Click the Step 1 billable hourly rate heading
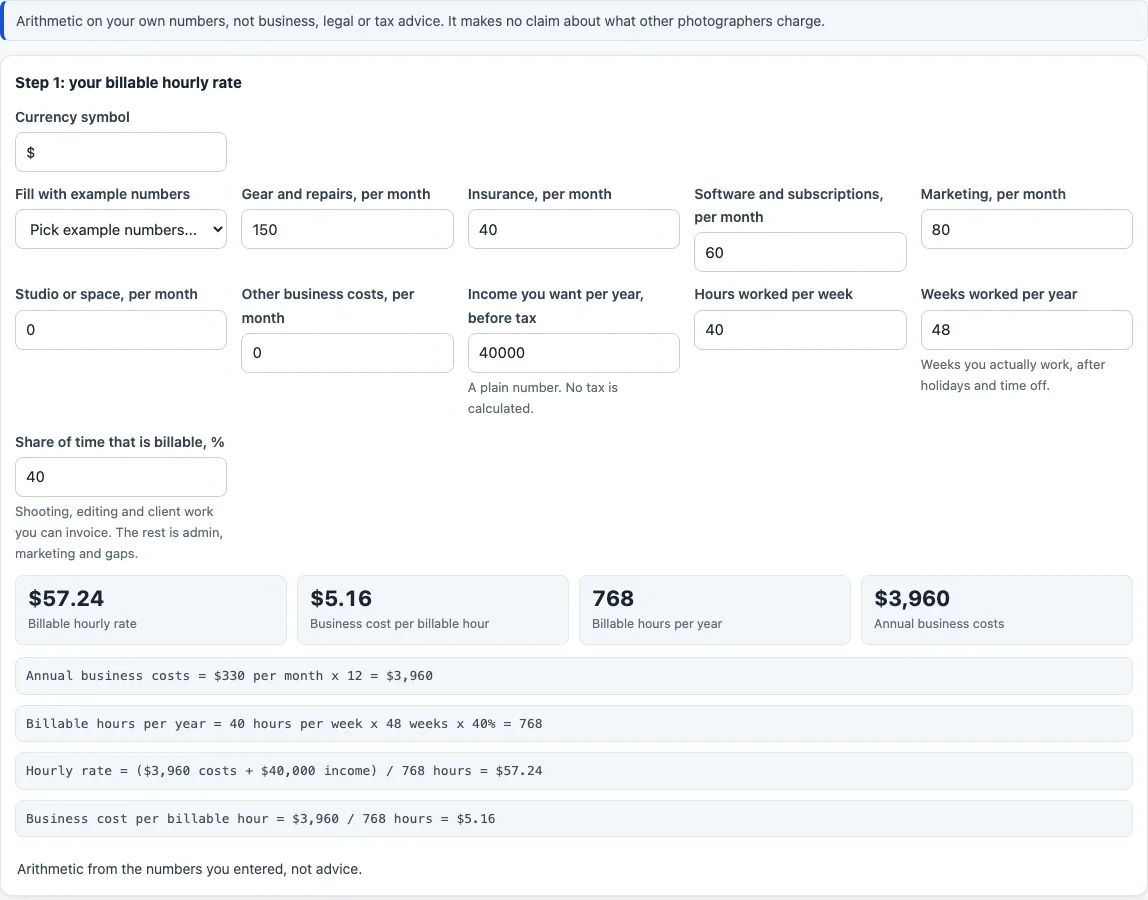Viewport: 1148px width, 900px height. (x=128, y=83)
